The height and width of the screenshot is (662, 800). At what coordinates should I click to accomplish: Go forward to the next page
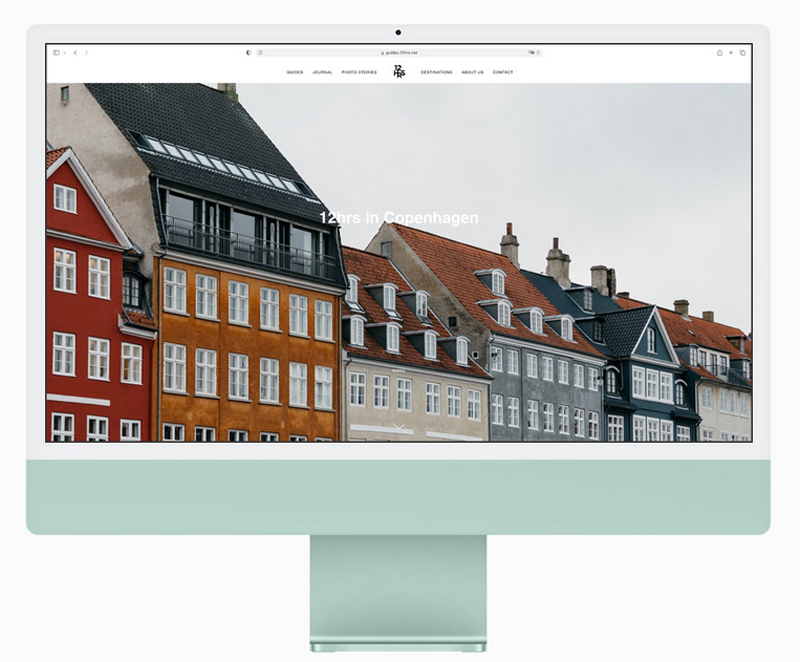(x=86, y=52)
